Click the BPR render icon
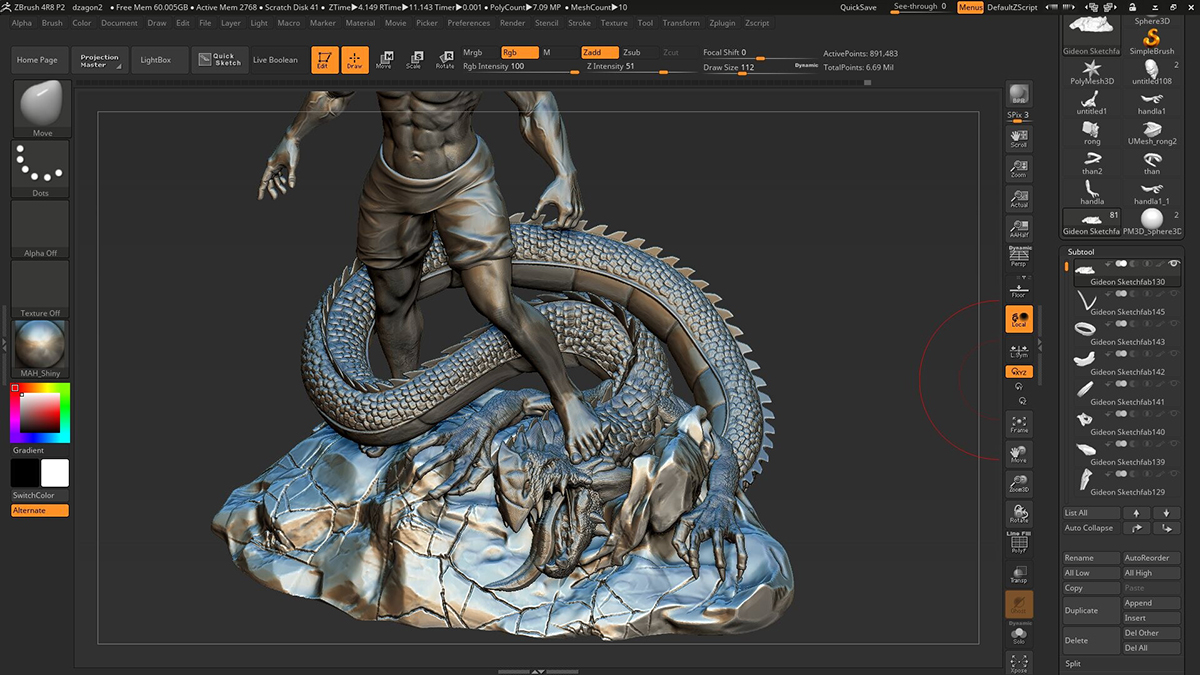Viewport: 1200px width, 675px height. 1018,96
